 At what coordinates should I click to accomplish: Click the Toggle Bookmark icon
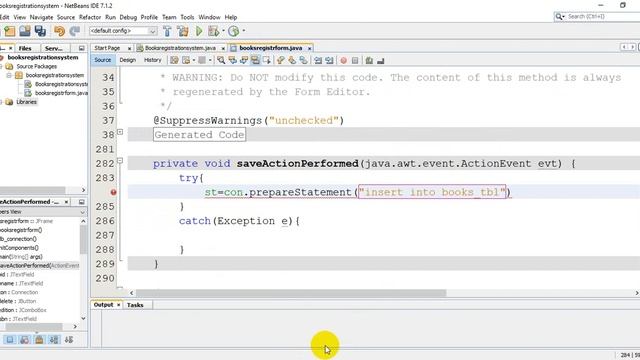tap(303, 60)
